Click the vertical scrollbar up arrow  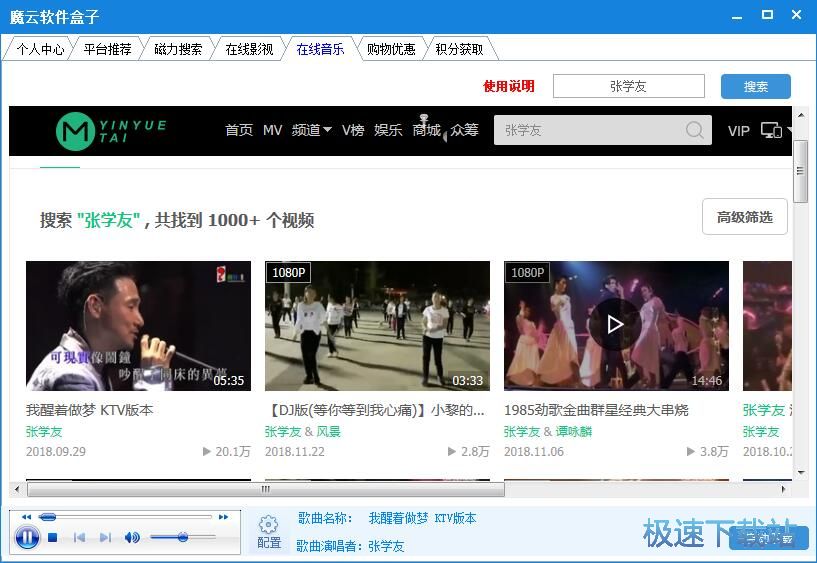click(800, 115)
